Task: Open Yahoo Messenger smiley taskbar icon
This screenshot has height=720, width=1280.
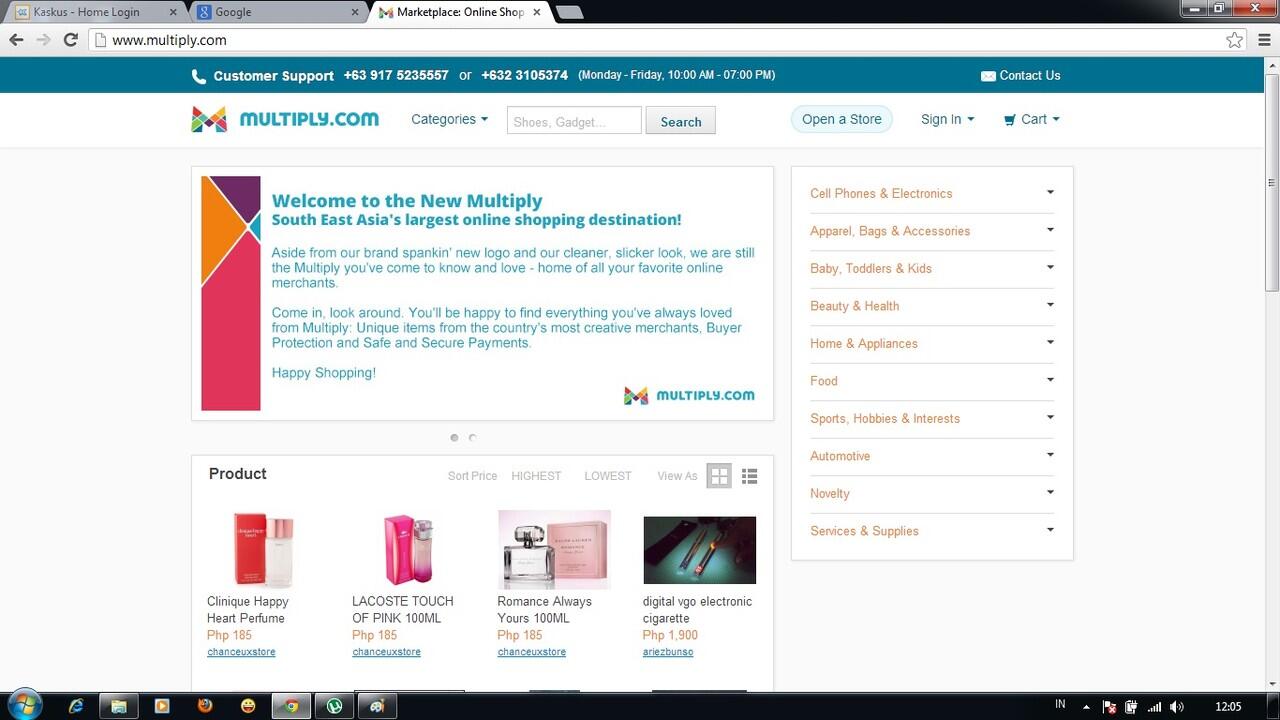Action: click(x=248, y=706)
